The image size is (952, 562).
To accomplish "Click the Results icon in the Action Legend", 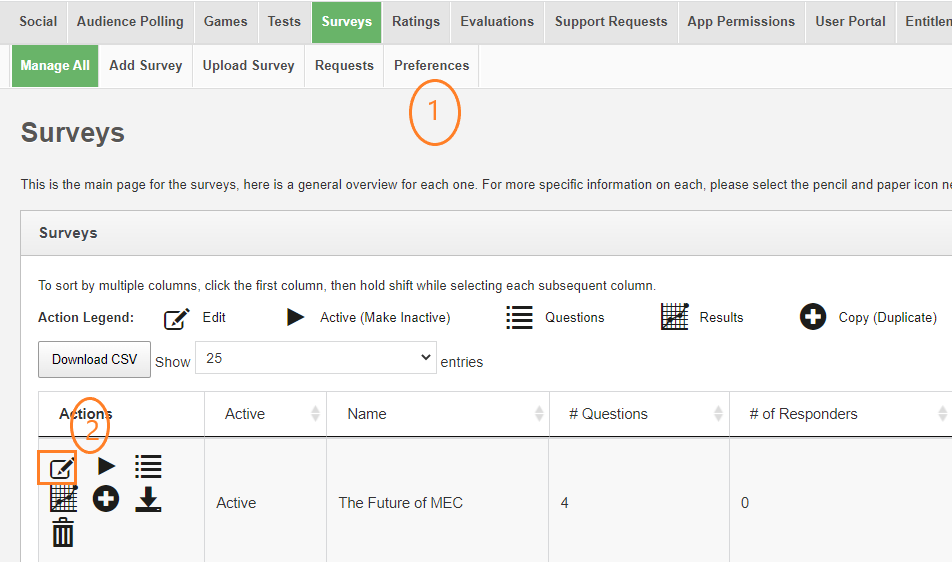I will coord(675,317).
